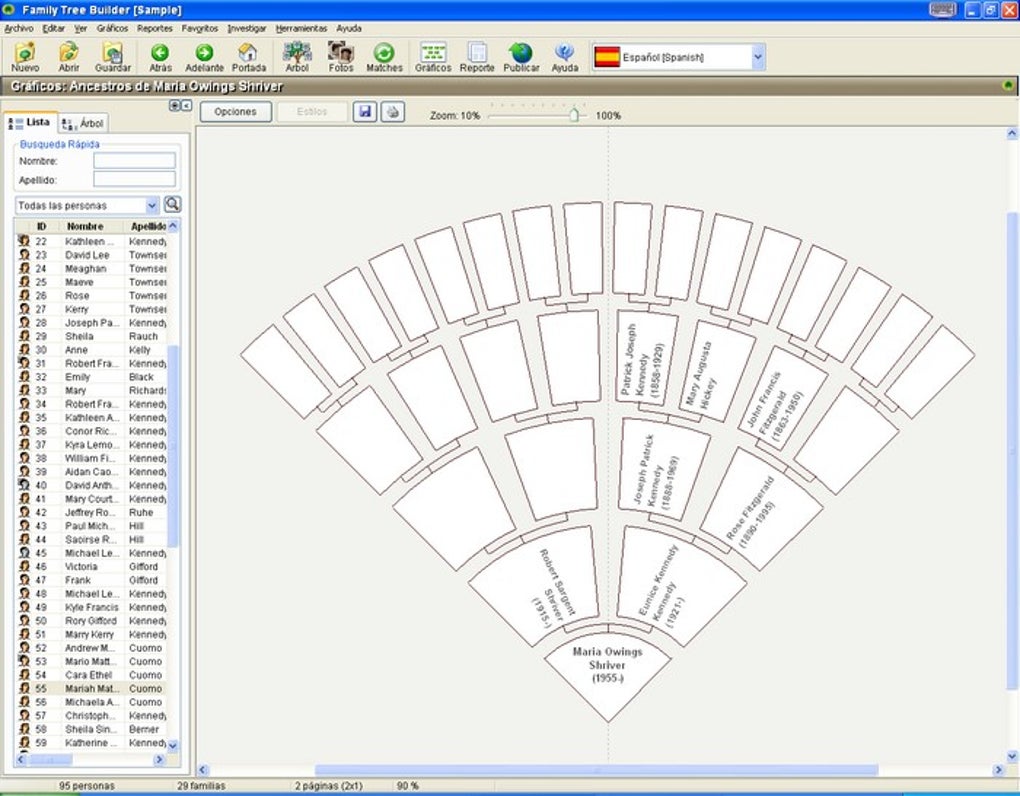Click the Apellido input field
The width and height of the screenshot is (1020, 796).
[x=135, y=179]
